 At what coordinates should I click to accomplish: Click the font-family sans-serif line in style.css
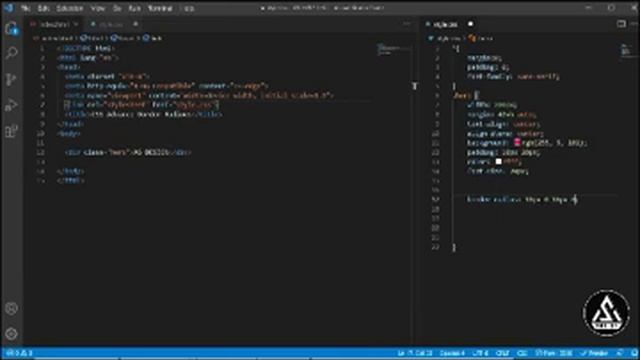pyautogui.click(x=513, y=76)
